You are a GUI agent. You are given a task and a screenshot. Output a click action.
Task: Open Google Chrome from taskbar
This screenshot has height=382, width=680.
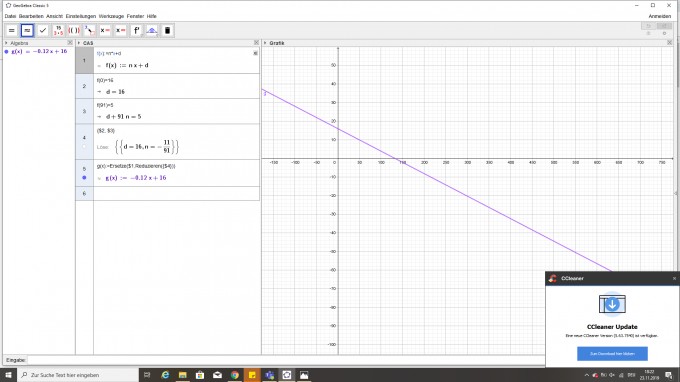[235, 375]
